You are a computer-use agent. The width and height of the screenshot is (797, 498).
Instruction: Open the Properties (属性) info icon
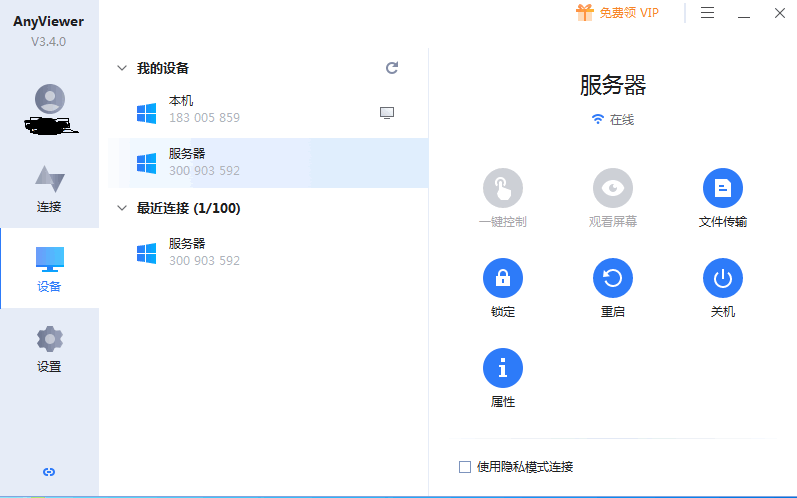(x=502, y=368)
